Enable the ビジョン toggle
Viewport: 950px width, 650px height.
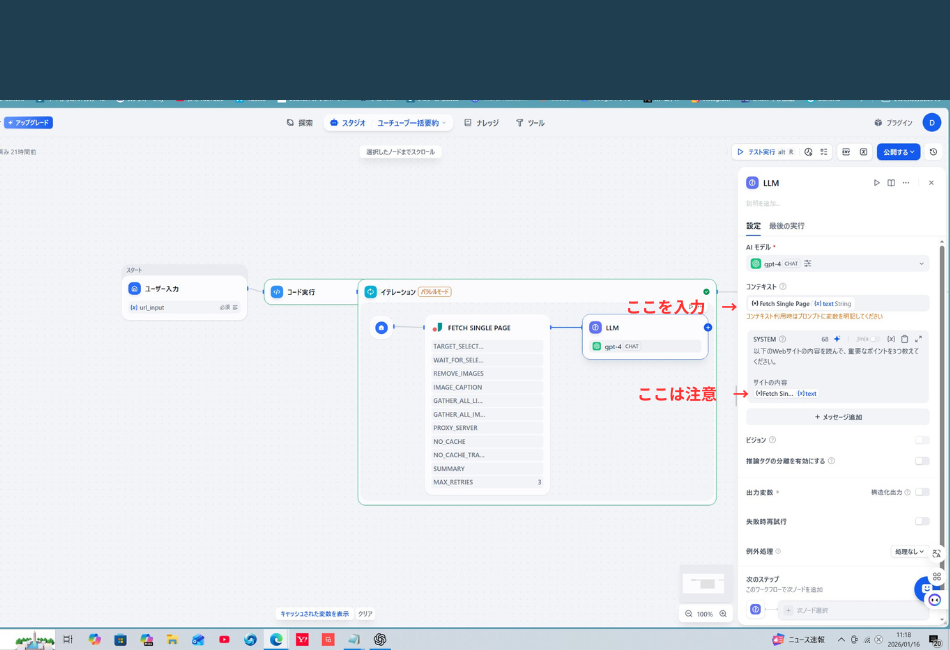921,440
